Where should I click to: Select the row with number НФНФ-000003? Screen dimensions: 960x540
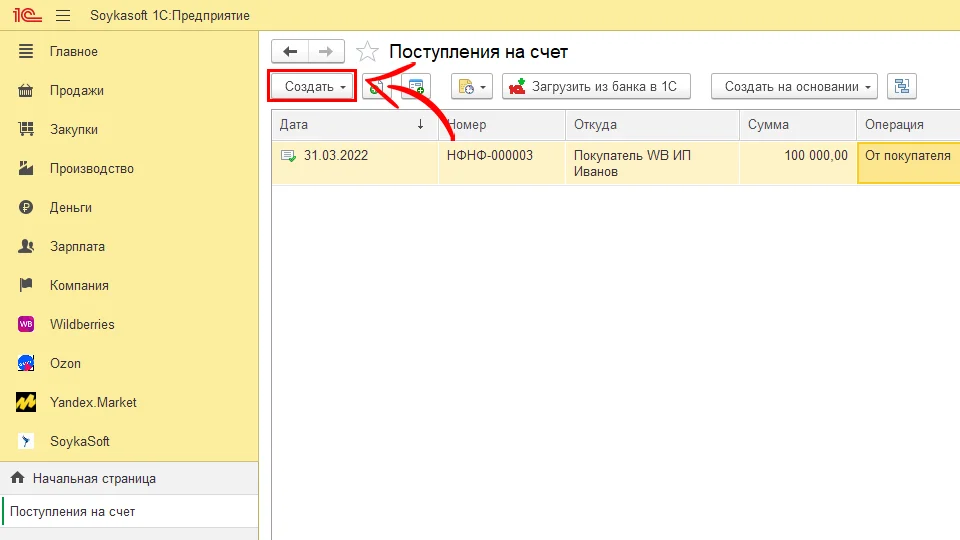490,156
